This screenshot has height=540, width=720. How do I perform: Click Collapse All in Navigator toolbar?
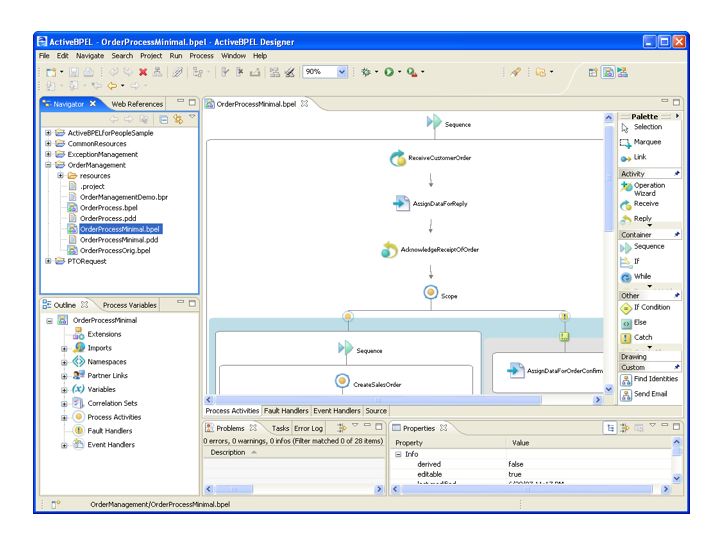point(163,119)
